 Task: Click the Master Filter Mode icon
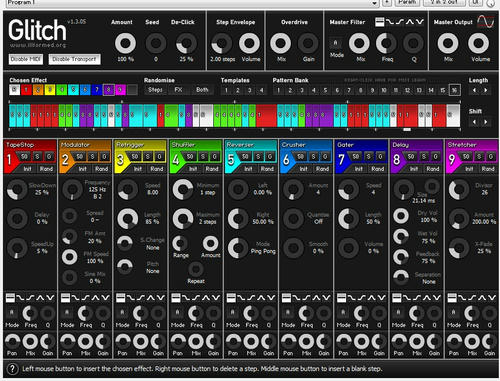pos(336,43)
